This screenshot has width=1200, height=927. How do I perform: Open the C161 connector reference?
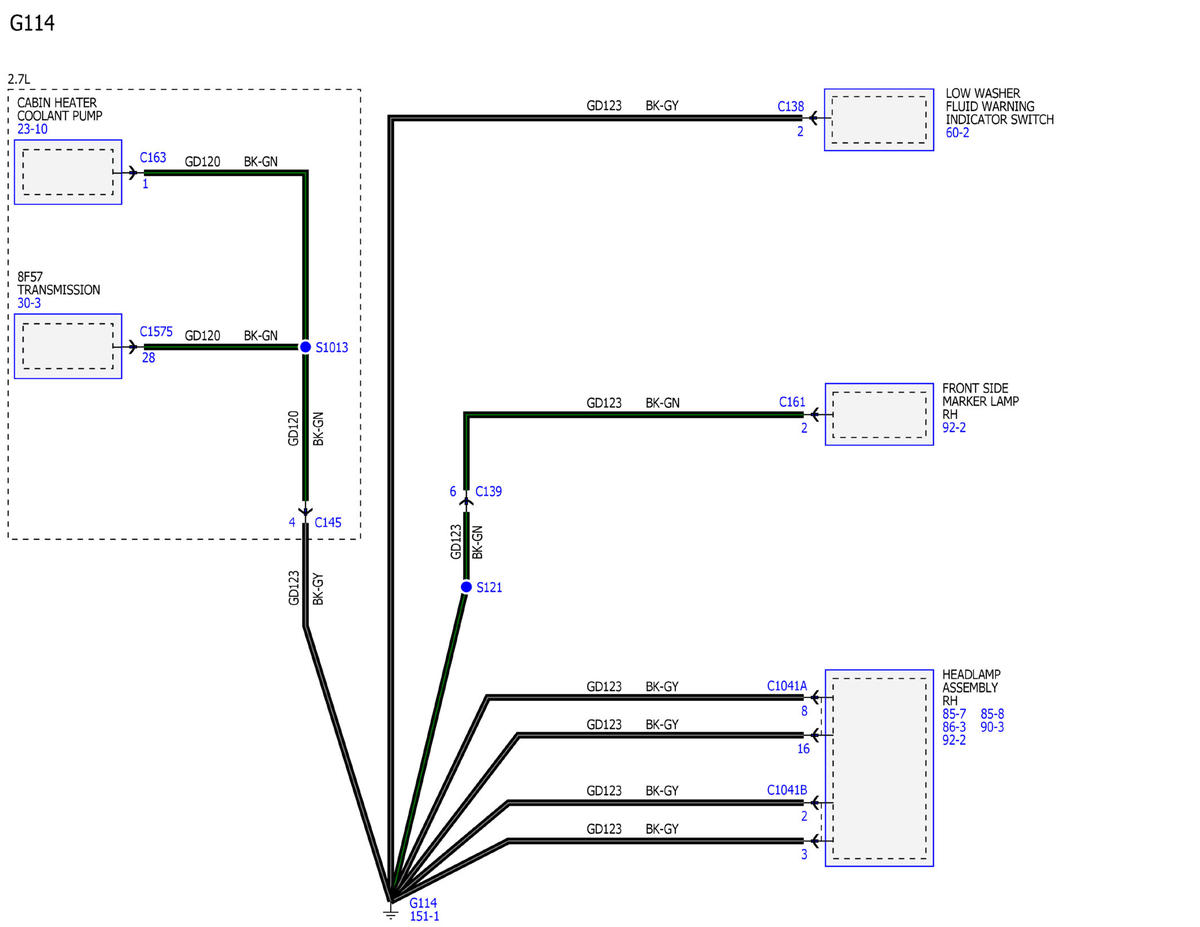792,402
